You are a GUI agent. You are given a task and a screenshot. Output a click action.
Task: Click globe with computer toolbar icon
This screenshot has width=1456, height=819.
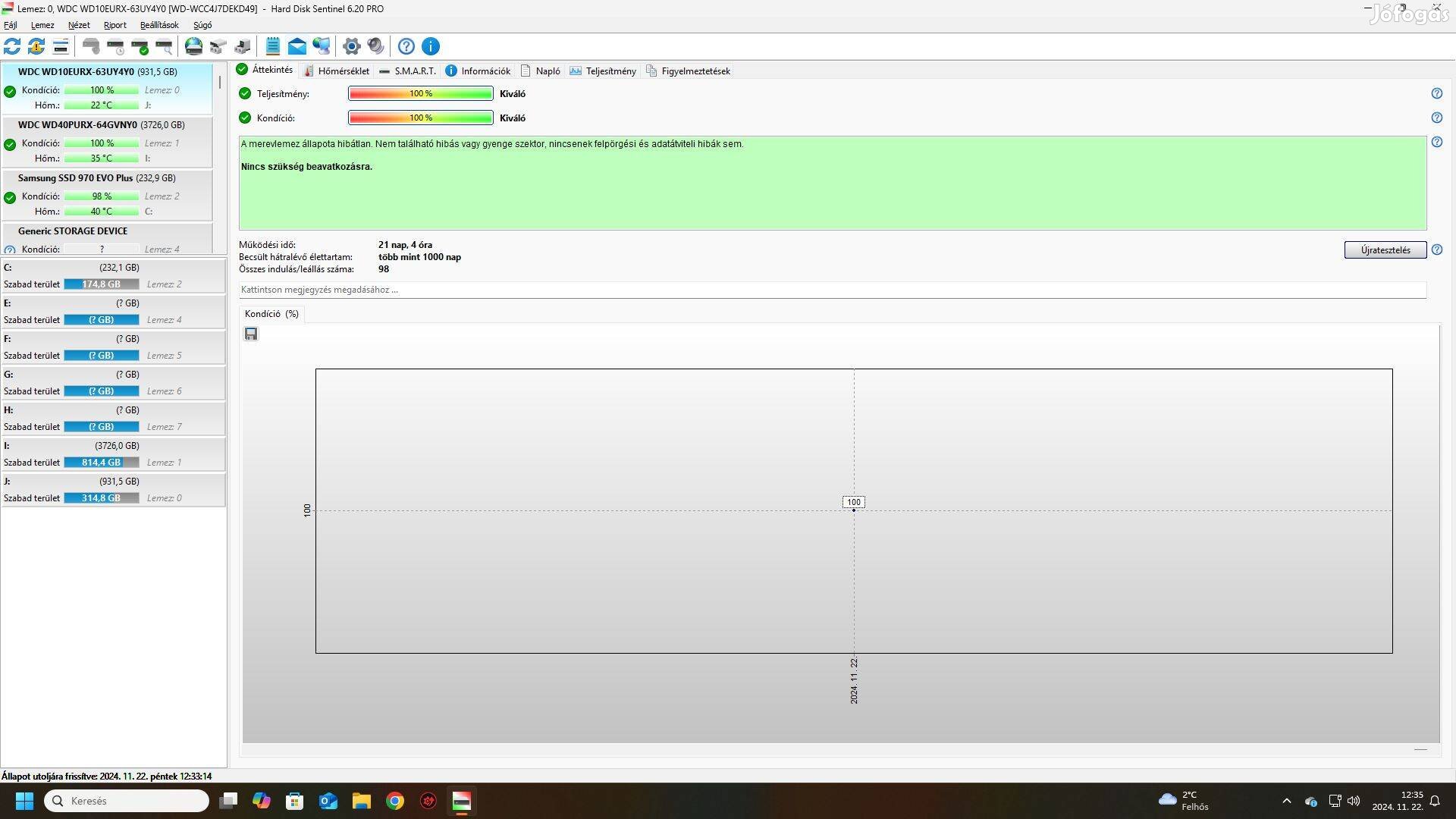tap(322, 46)
